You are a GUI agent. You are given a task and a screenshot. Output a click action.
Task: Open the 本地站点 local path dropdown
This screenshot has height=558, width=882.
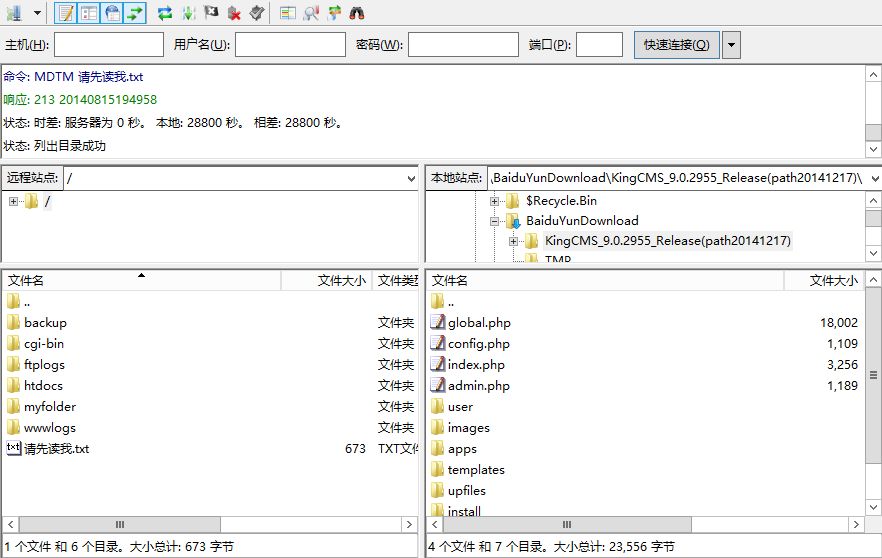pos(875,178)
